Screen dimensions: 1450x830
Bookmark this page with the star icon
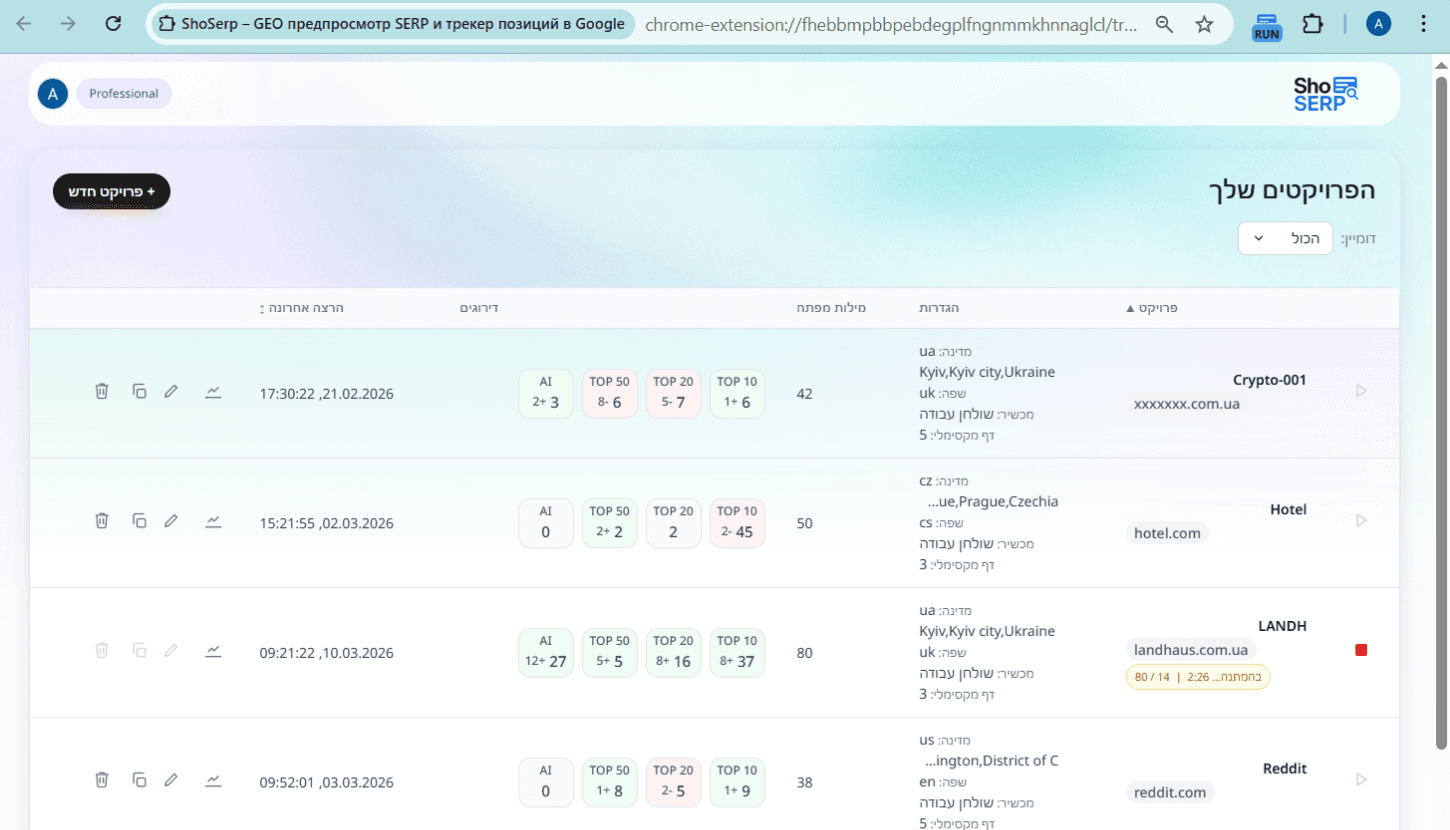click(x=1205, y=25)
